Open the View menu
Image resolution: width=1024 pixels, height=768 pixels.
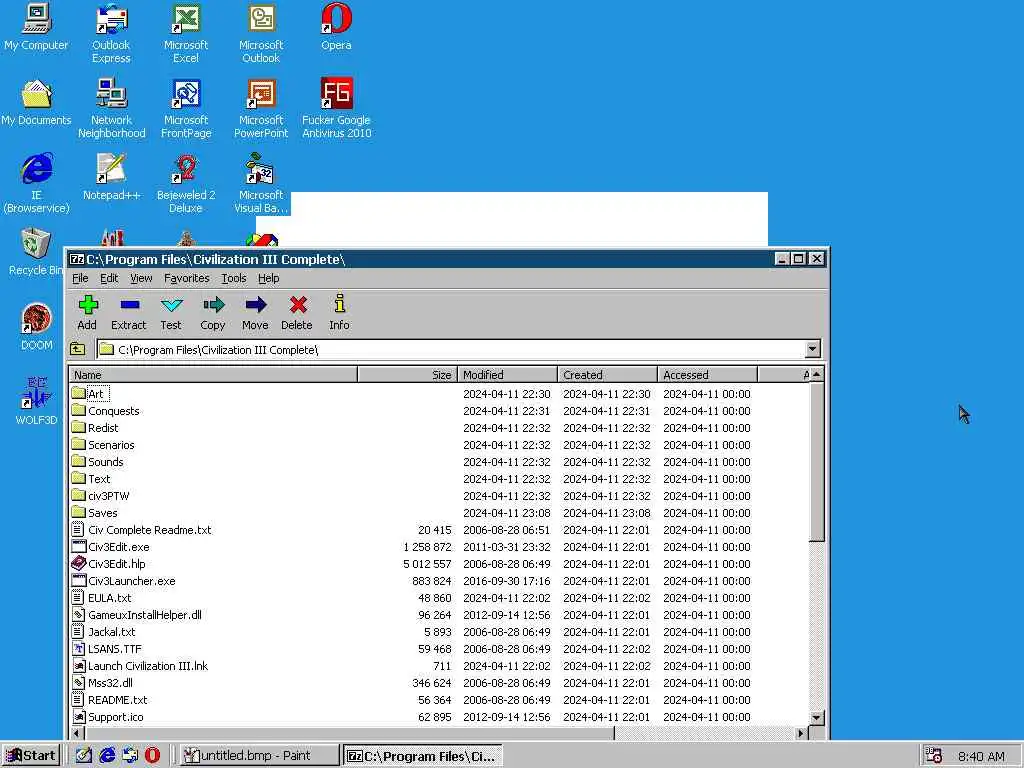[141, 278]
